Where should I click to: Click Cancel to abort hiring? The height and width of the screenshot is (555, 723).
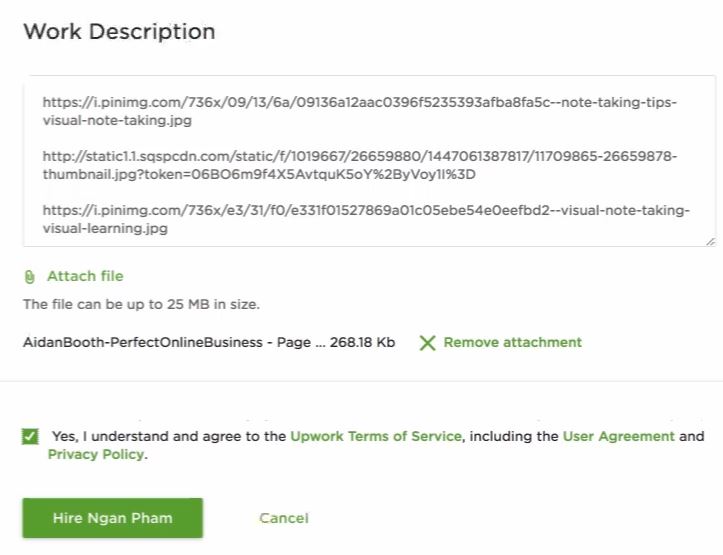pyautogui.click(x=284, y=518)
